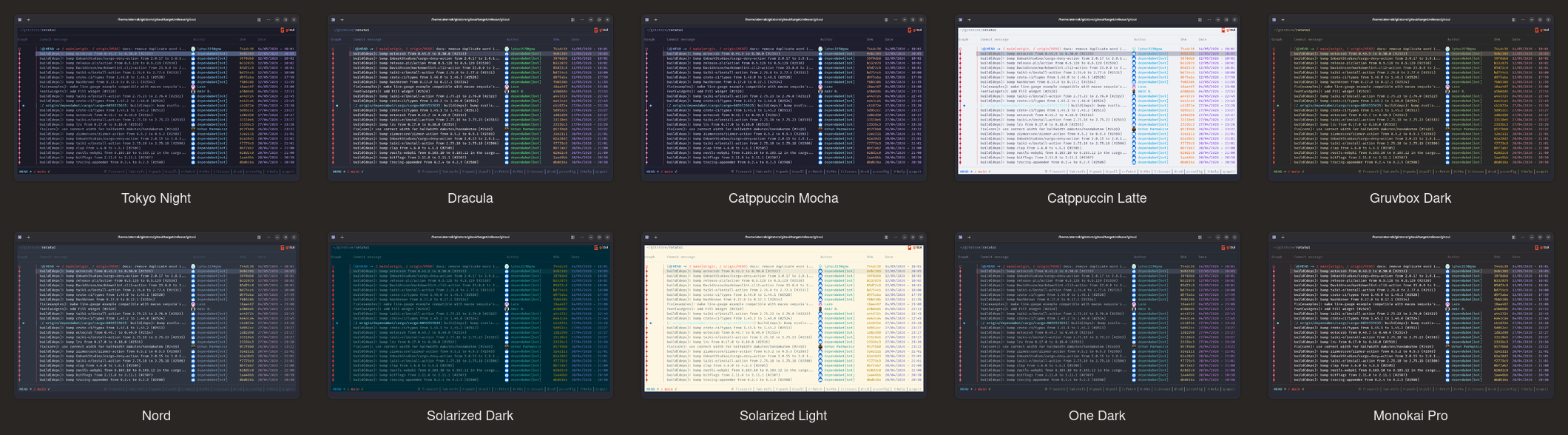Open a new tab in the Monokai Pro window
1568x435 pixels.
[1283, 237]
